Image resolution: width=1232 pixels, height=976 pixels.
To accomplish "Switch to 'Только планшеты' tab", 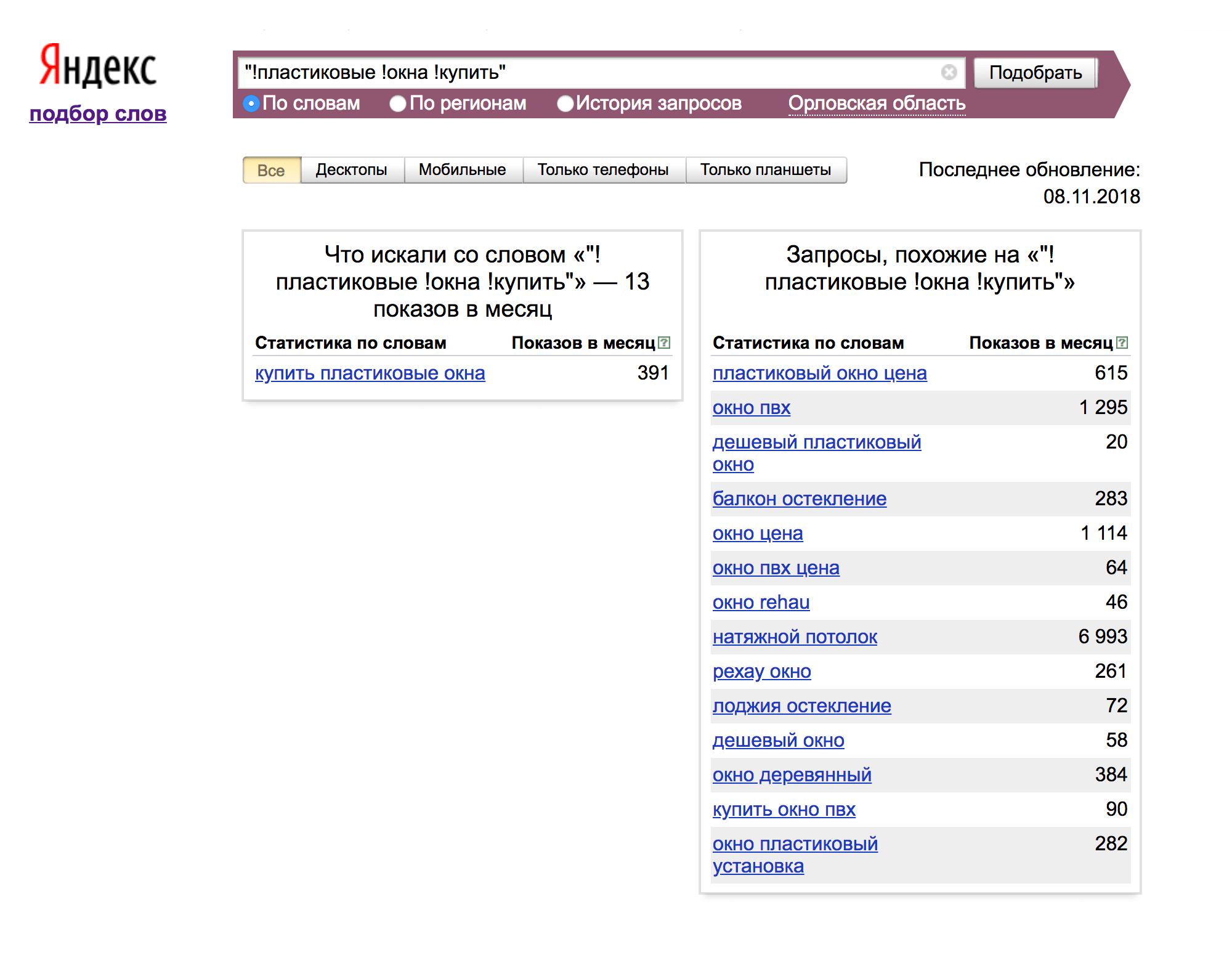I will tap(766, 170).
